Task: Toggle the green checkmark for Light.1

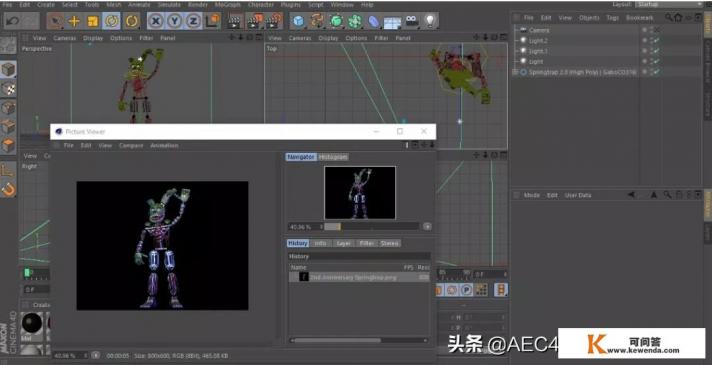Action: [657, 51]
